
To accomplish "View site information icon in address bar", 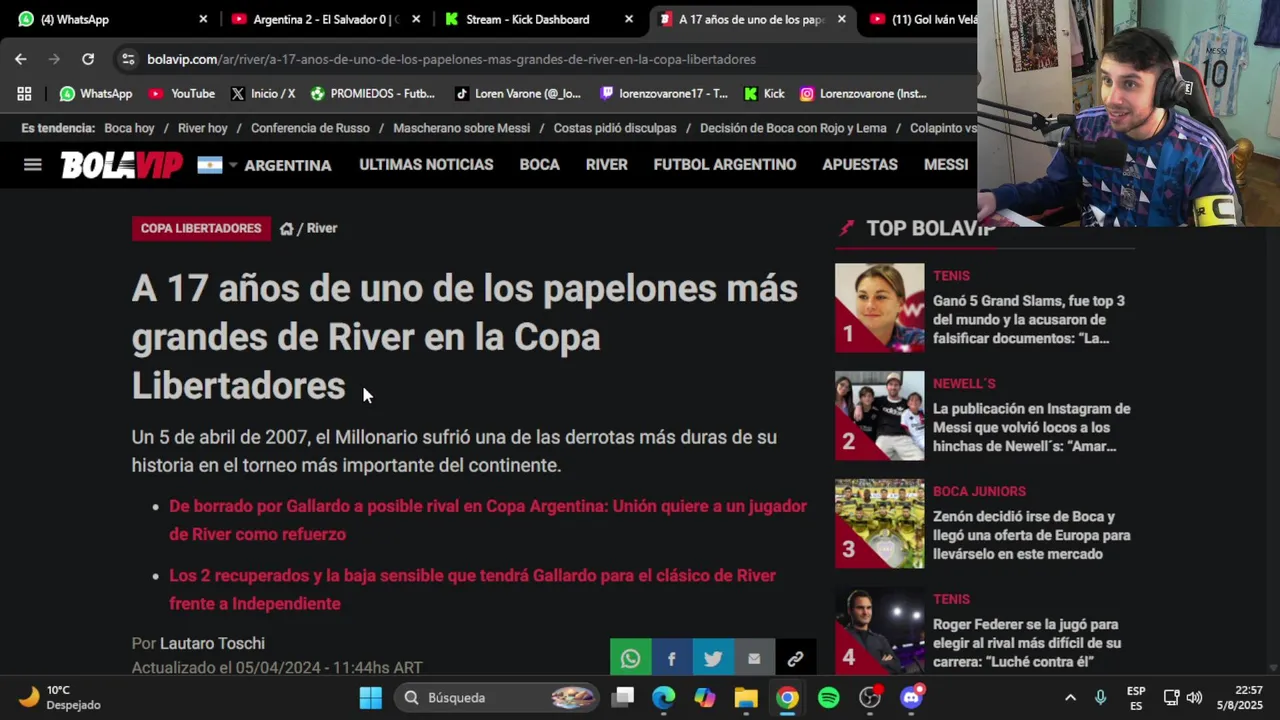I will tap(128, 59).
